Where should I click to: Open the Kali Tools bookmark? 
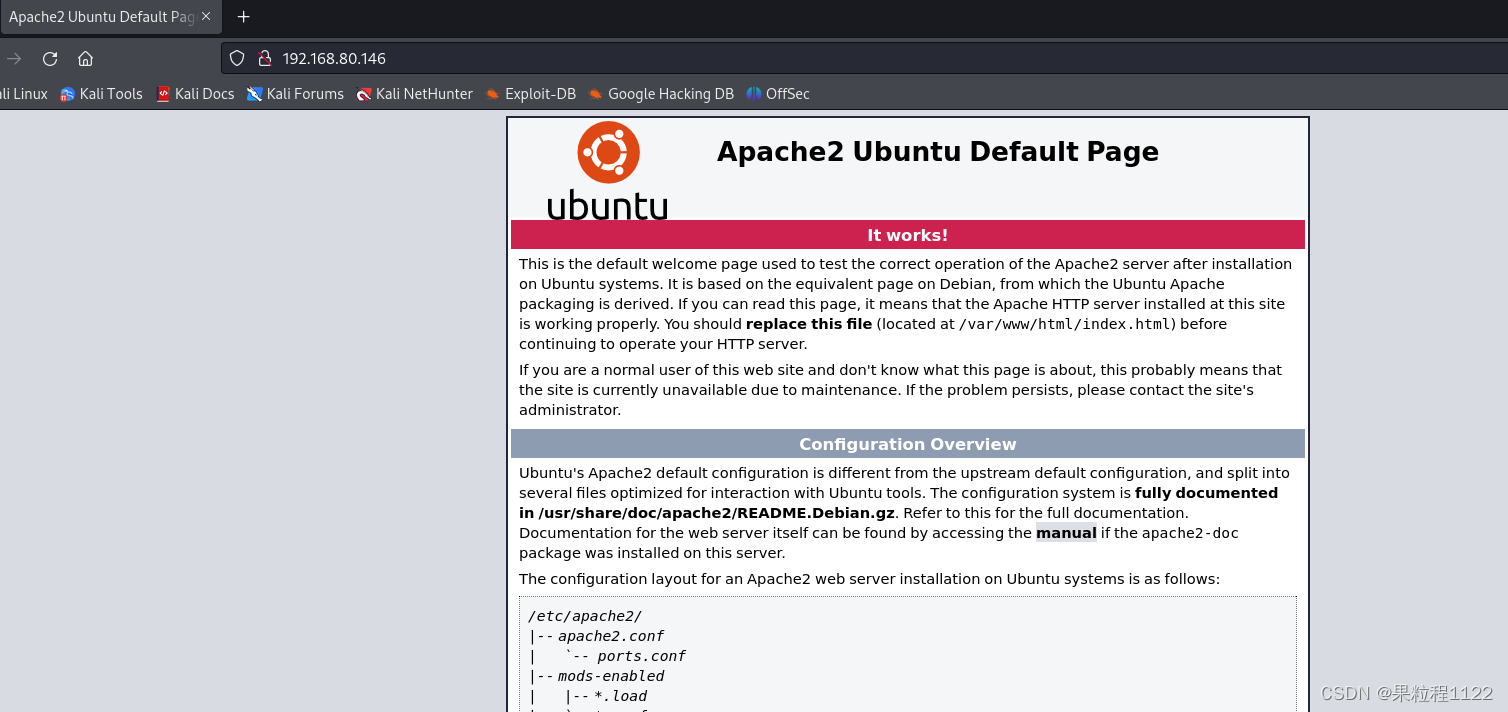coord(102,94)
